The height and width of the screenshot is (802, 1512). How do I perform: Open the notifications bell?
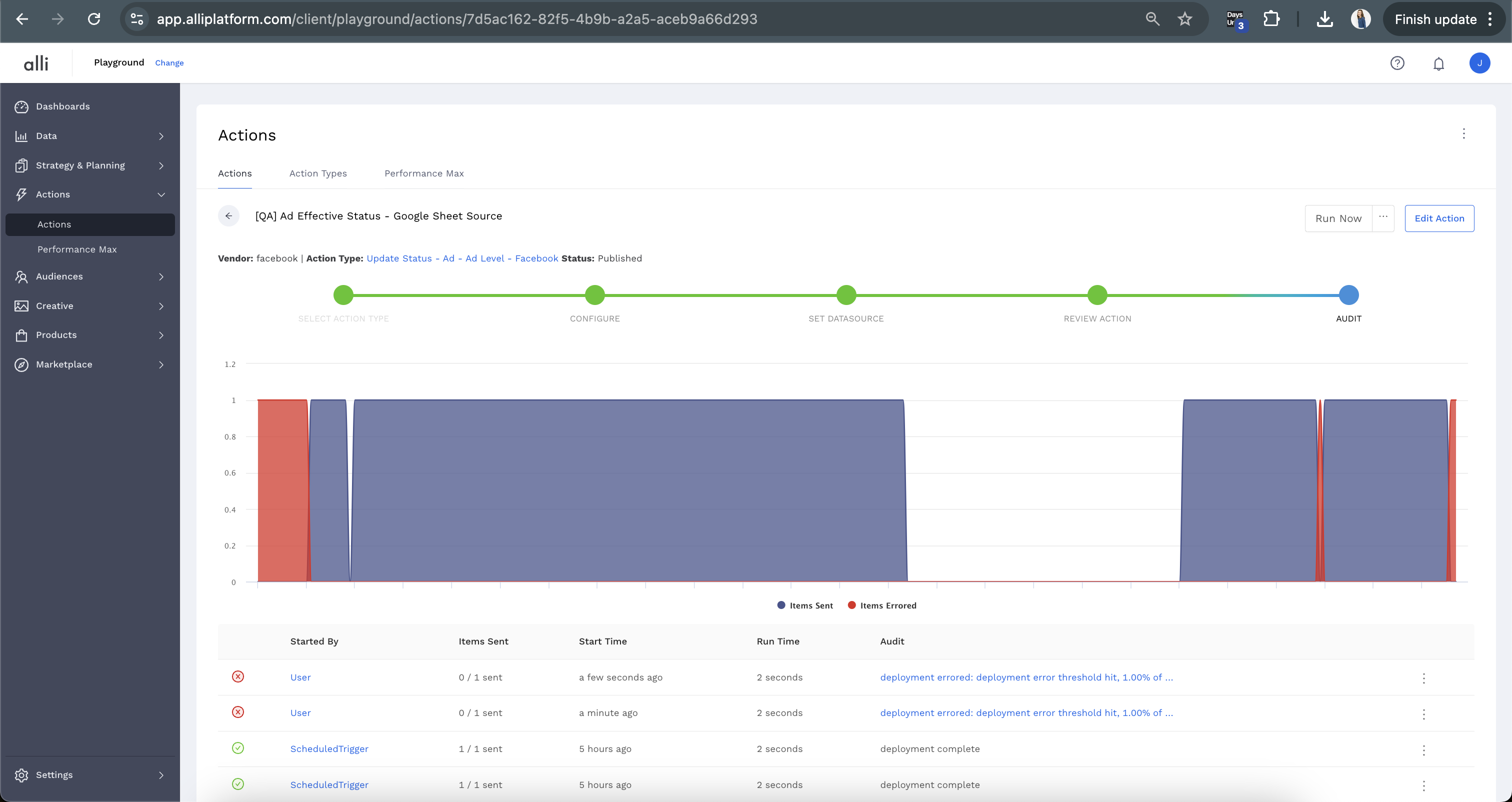tap(1438, 63)
